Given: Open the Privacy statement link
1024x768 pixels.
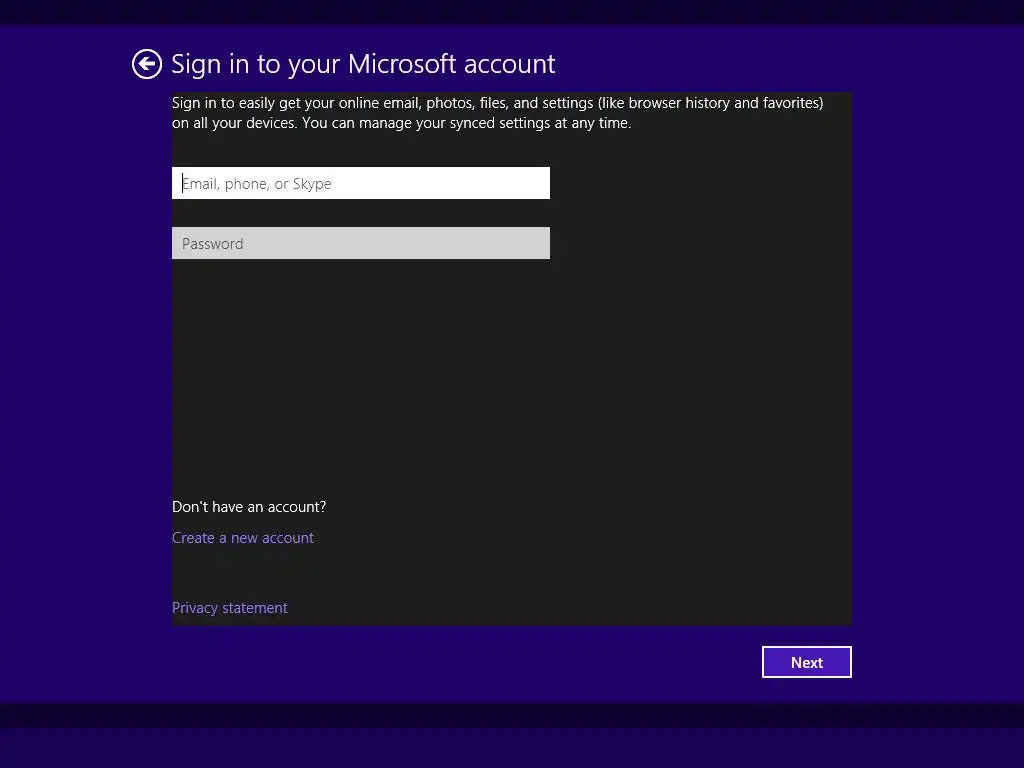Looking at the screenshot, I should (229, 607).
